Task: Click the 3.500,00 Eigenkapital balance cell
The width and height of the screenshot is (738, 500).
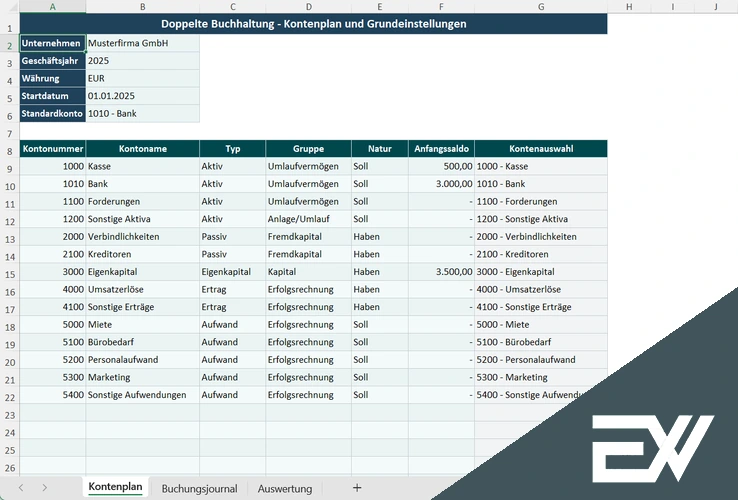Action: (x=441, y=272)
